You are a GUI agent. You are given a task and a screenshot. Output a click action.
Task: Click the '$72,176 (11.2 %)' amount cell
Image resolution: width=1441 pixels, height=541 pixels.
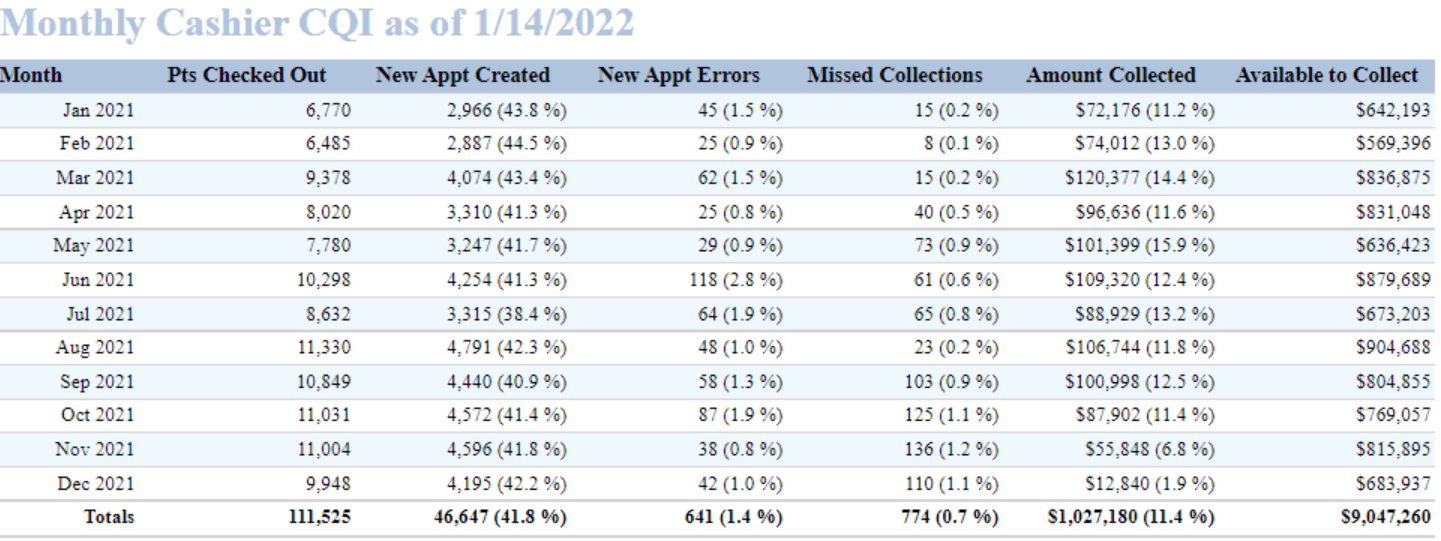[x=1145, y=110]
